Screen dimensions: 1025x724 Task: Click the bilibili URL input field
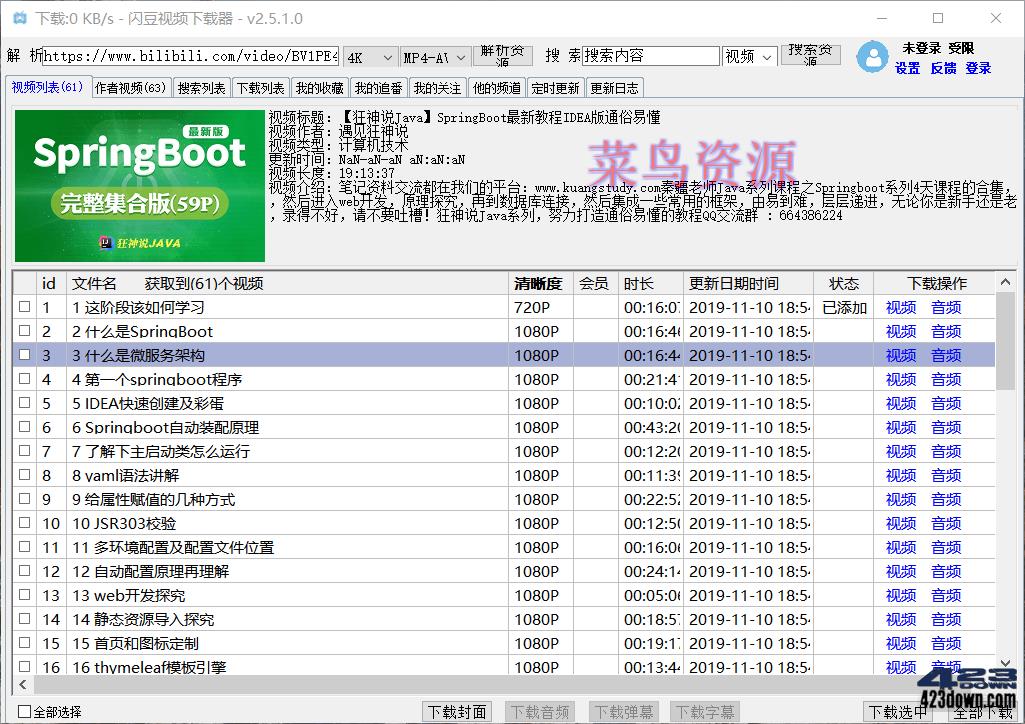[190, 56]
